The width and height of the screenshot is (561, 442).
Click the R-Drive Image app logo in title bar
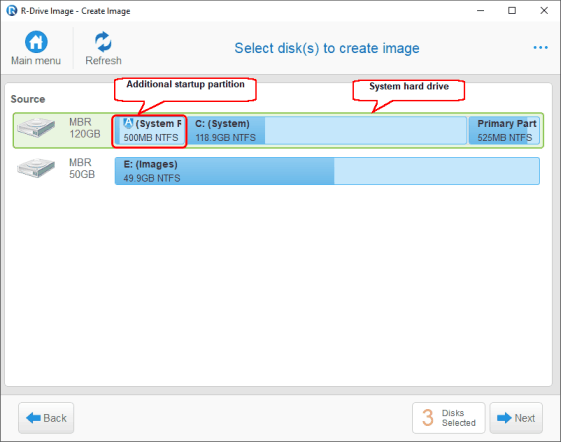[x=11, y=11]
